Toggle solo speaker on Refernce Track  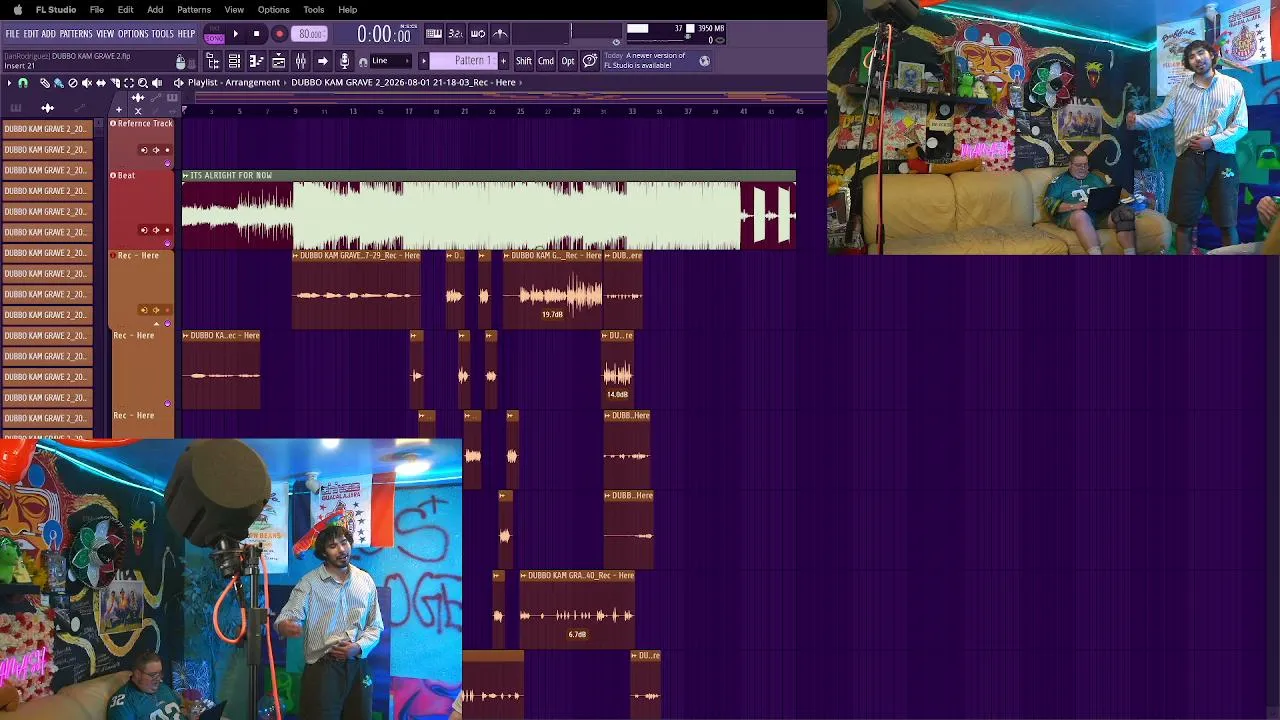[x=155, y=150]
